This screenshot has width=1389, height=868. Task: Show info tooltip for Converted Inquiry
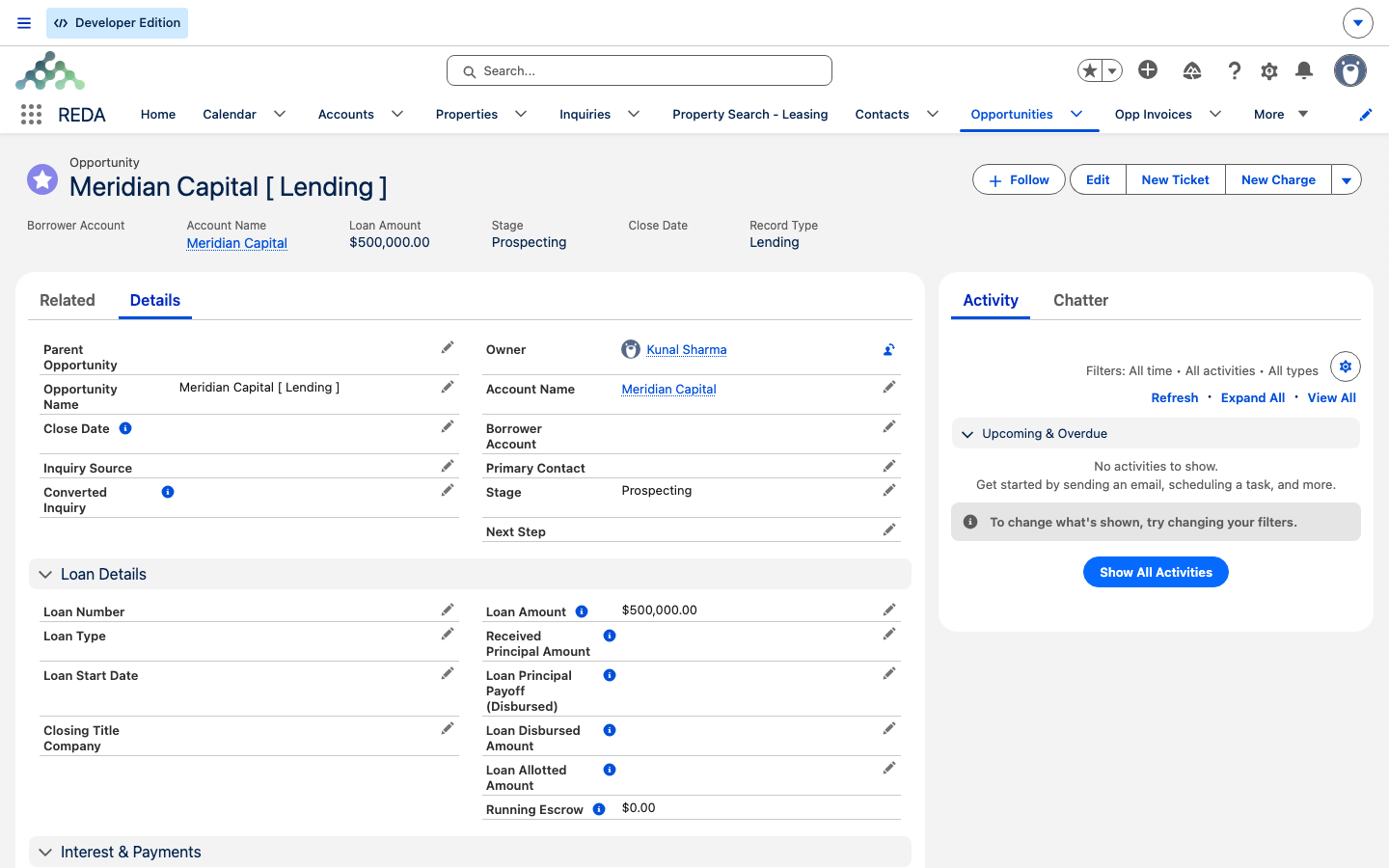tap(168, 492)
